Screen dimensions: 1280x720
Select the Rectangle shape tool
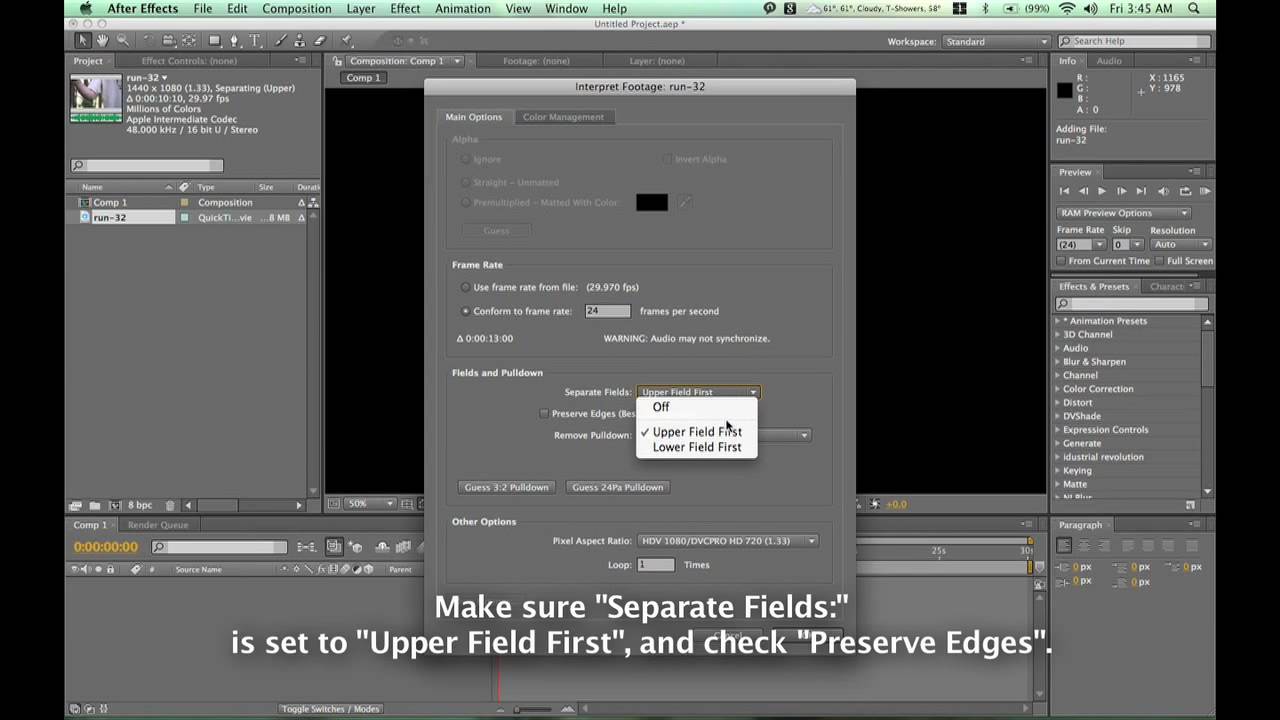click(x=215, y=41)
